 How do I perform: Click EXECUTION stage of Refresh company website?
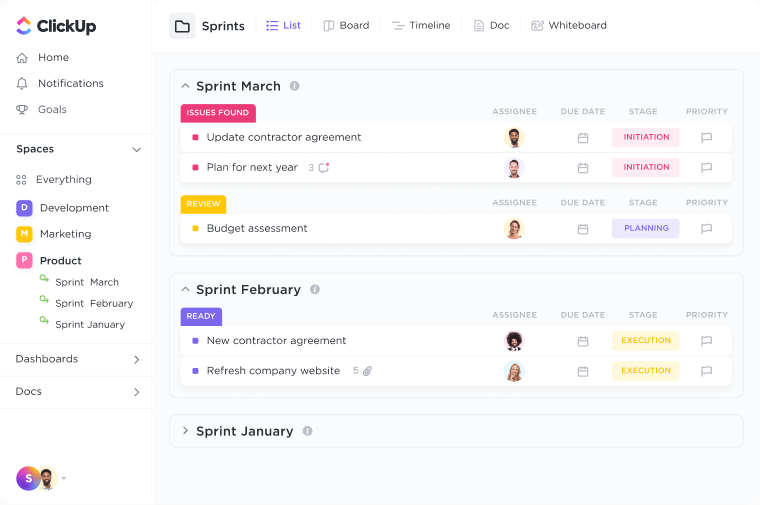tap(646, 371)
